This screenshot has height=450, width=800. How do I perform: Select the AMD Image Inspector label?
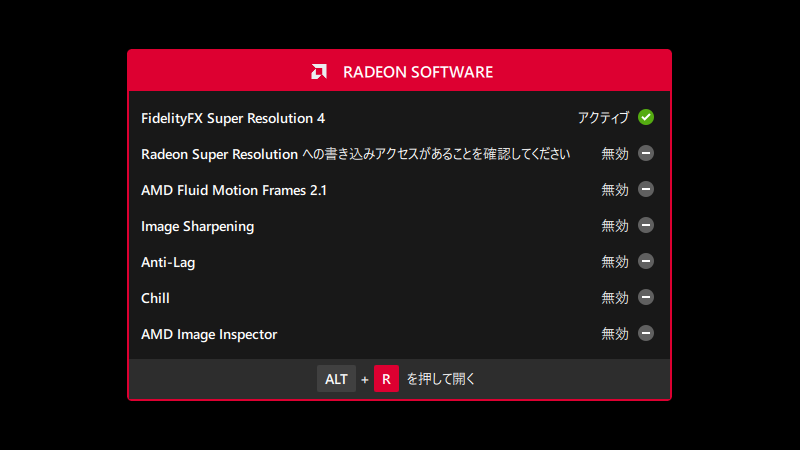209,334
